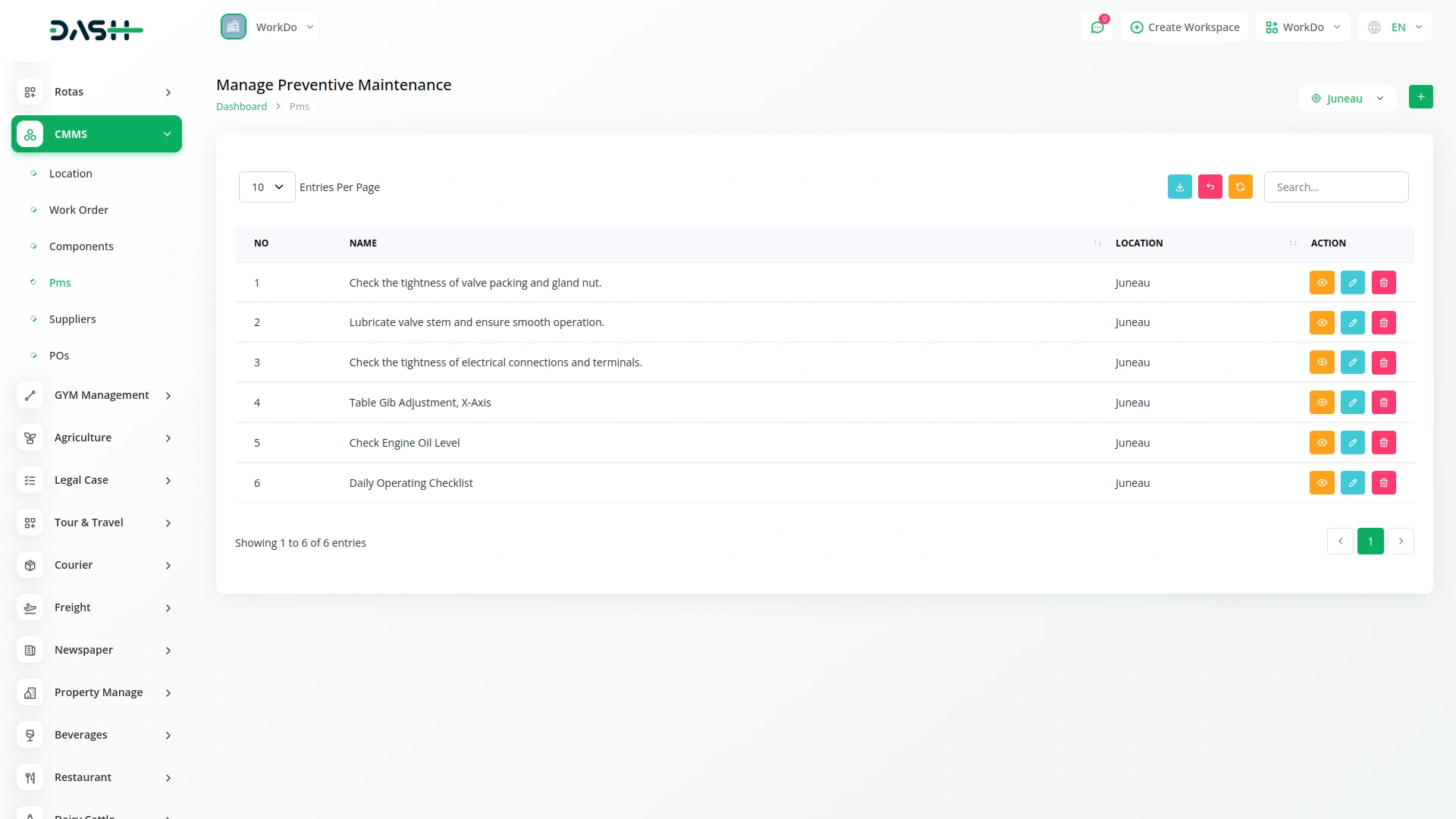Open the entries per page dropdown

click(x=267, y=187)
